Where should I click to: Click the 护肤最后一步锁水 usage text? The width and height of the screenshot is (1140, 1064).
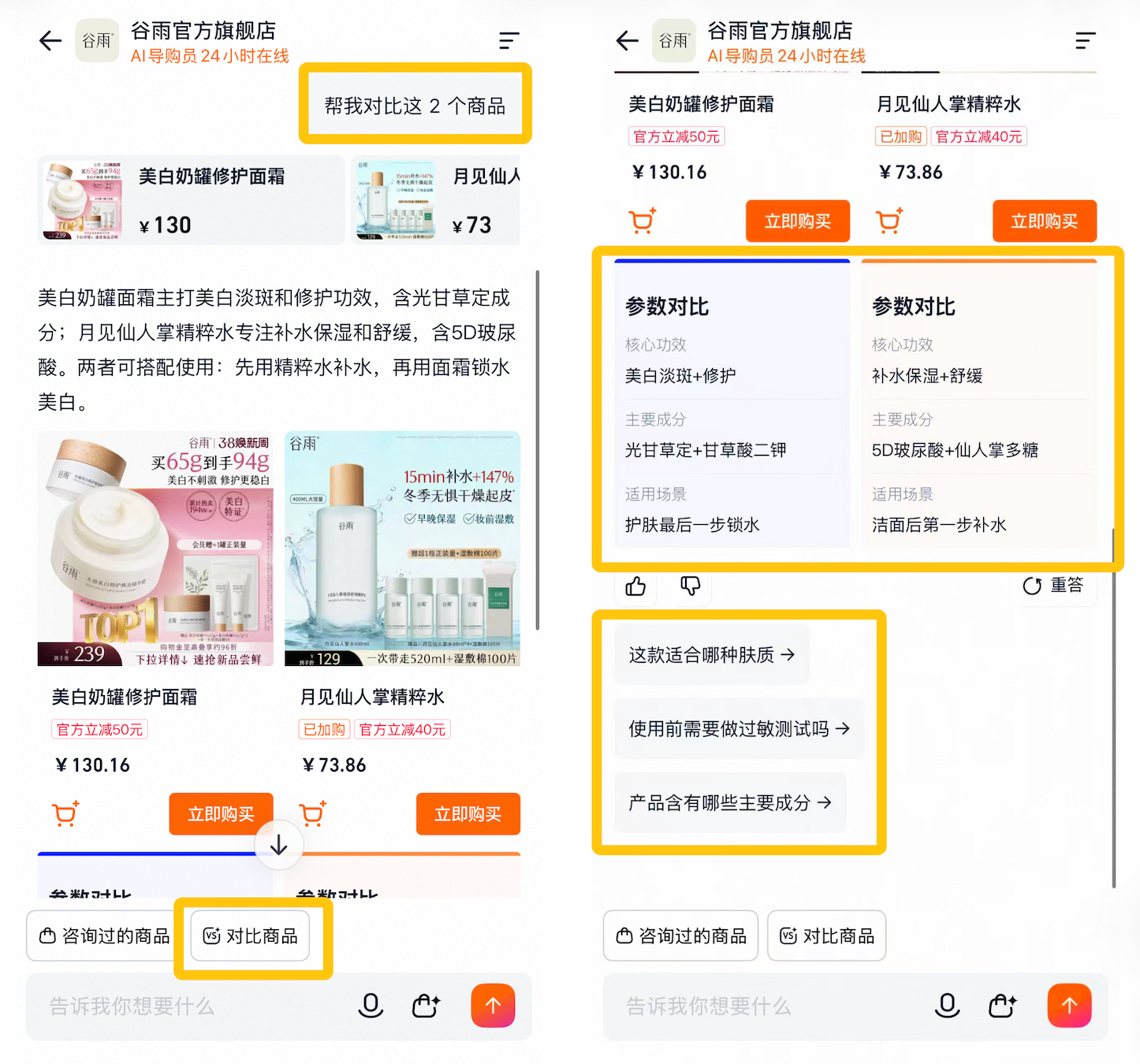tap(692, 525)
